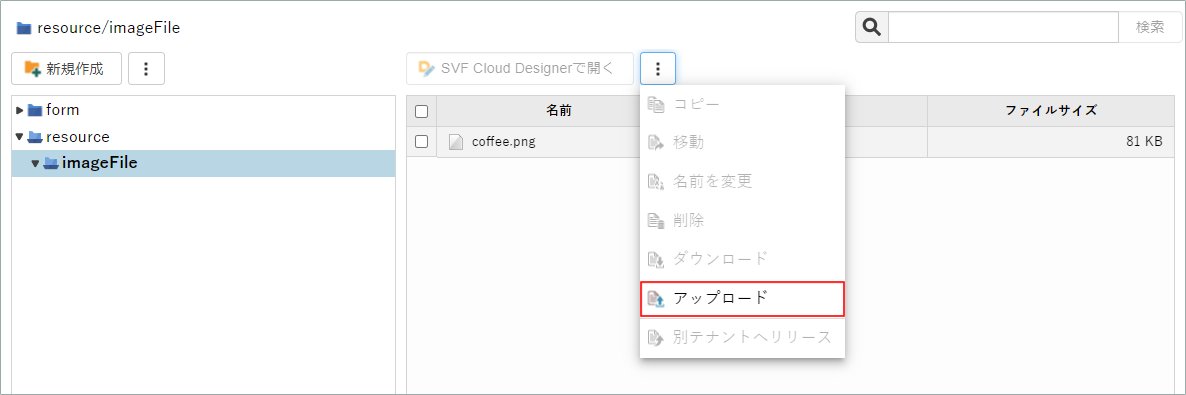Click the 別テナントへリリース menu entry icon

pos(656,337)
